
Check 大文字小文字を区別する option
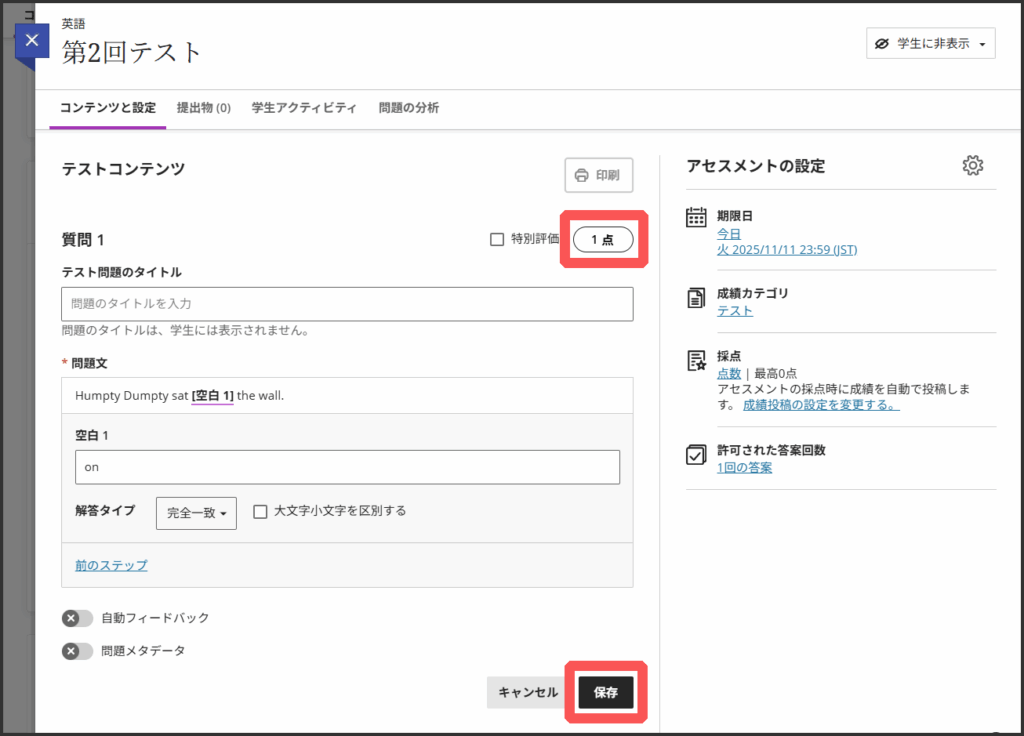coord(260,511)
